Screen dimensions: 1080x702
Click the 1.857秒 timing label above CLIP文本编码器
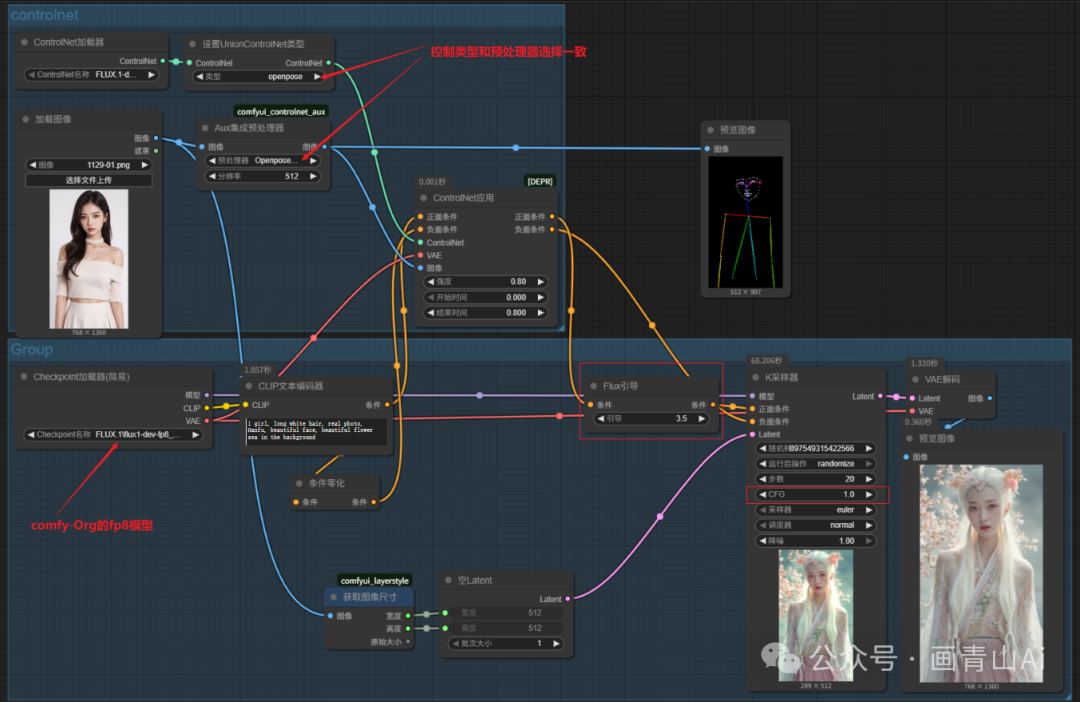258,370
